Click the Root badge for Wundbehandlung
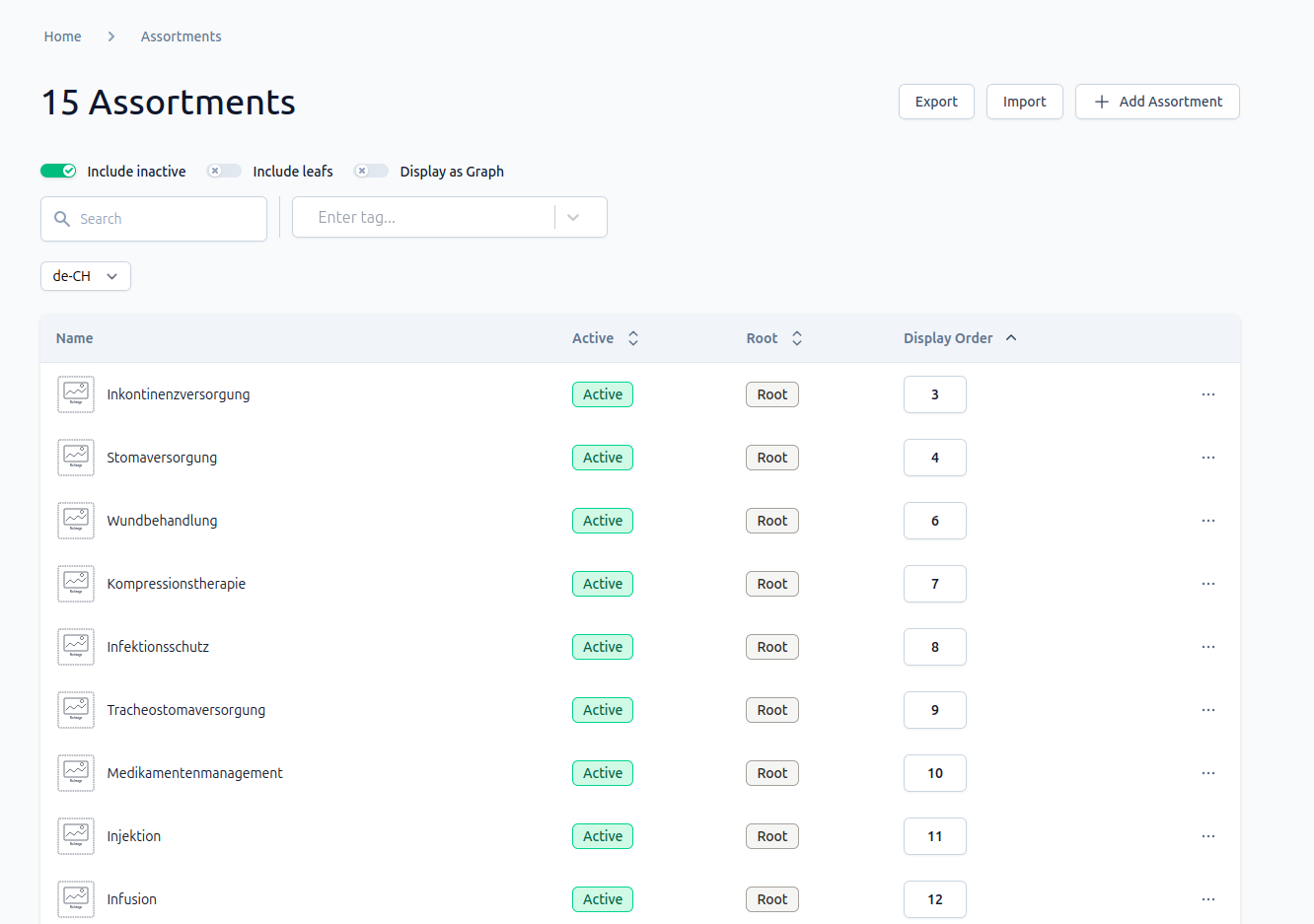 pos(772,521)
